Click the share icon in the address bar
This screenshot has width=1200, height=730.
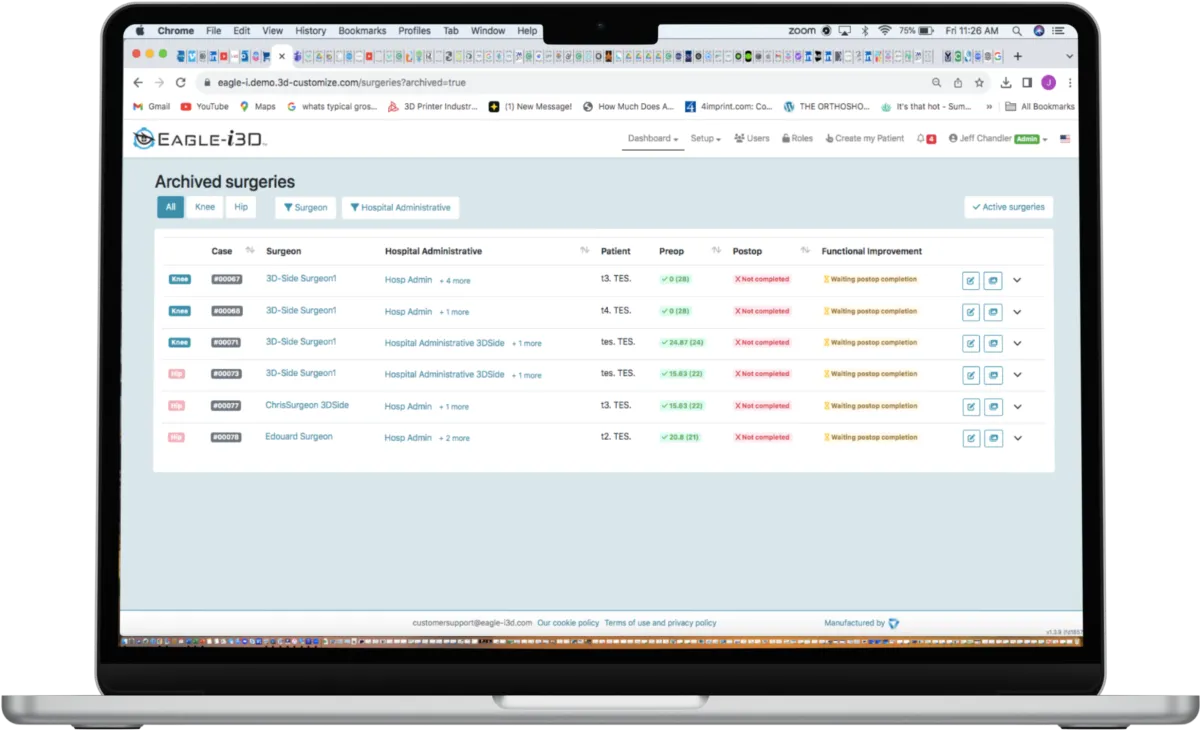[958, 83]
